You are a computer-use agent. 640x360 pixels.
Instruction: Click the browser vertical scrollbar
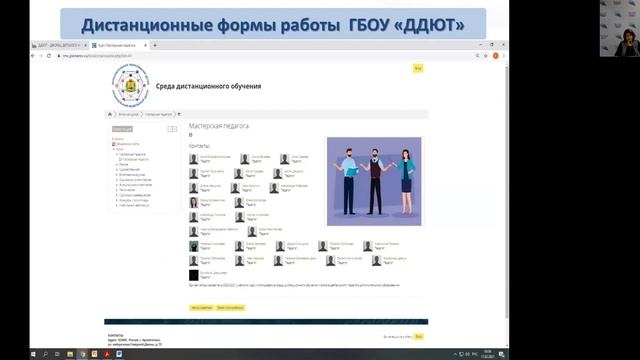coord(507,192)
